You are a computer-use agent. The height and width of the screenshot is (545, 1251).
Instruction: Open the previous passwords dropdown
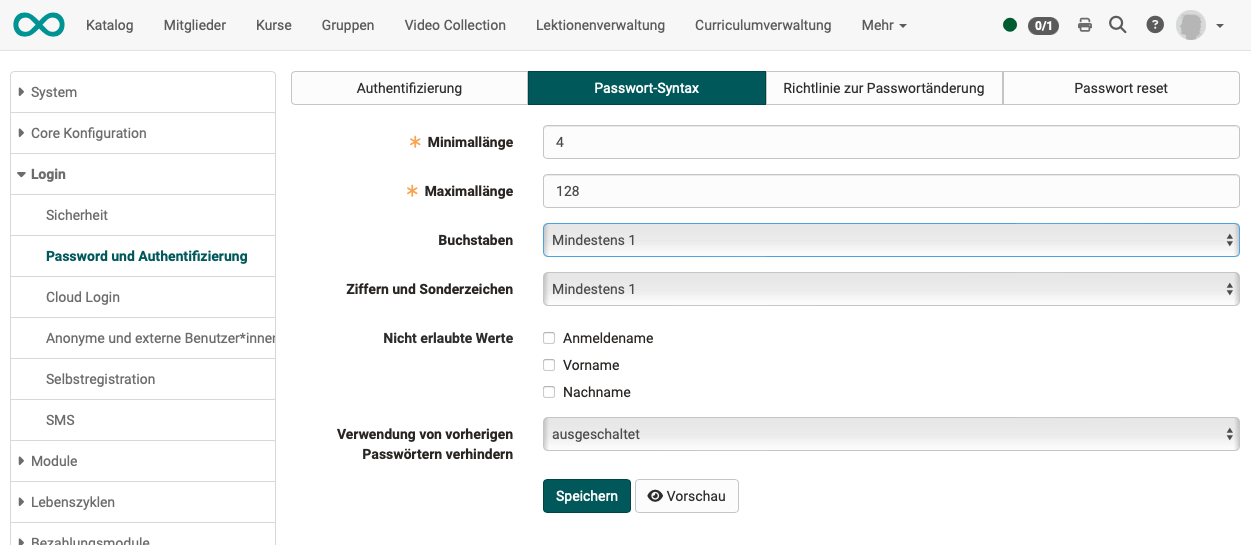pos(891,434)
